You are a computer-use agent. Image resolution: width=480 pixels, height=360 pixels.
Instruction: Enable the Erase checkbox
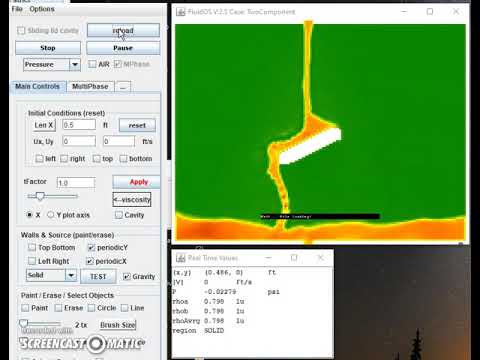coord(58,308)
